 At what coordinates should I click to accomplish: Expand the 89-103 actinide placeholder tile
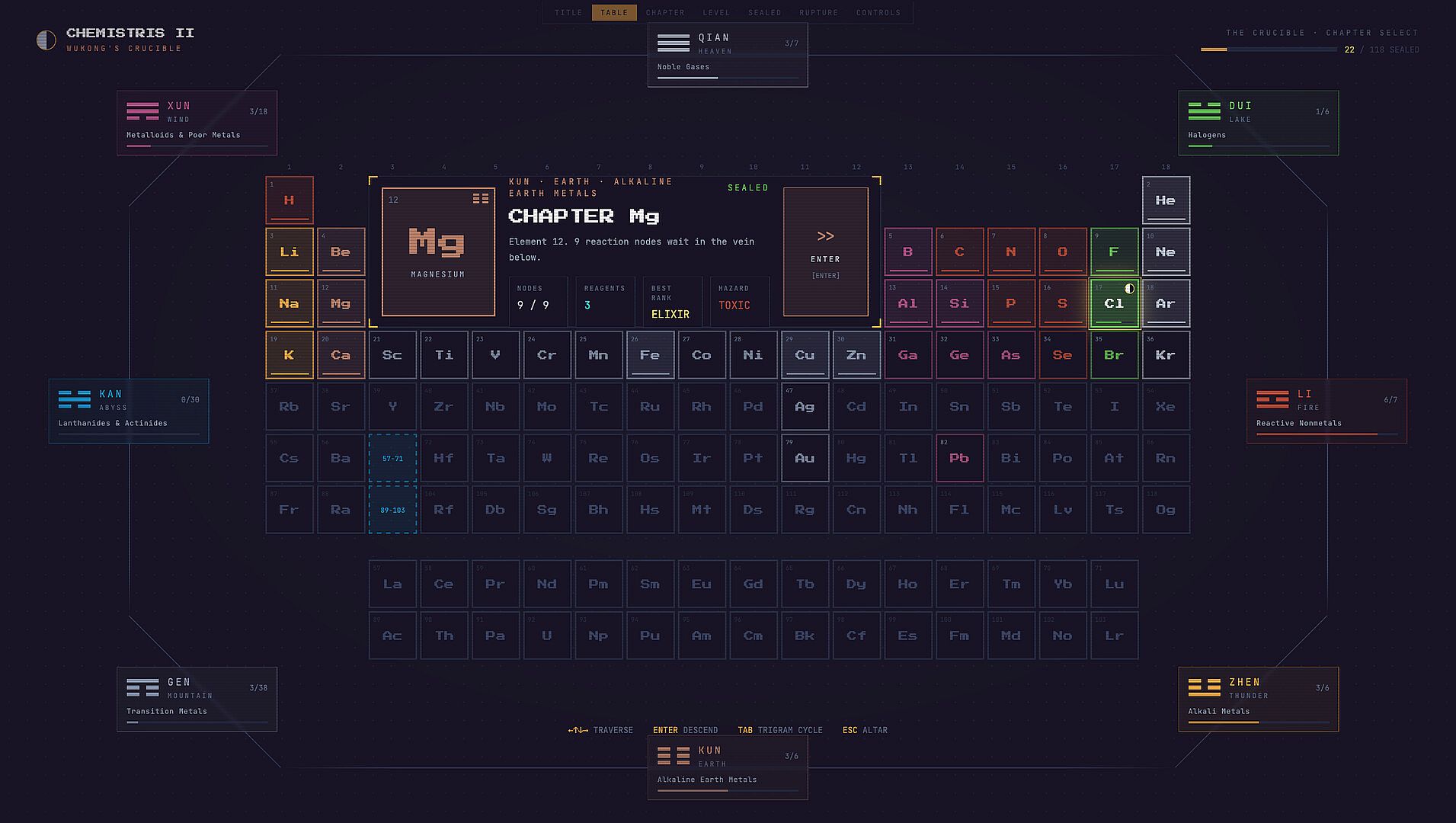pos(392,510)
